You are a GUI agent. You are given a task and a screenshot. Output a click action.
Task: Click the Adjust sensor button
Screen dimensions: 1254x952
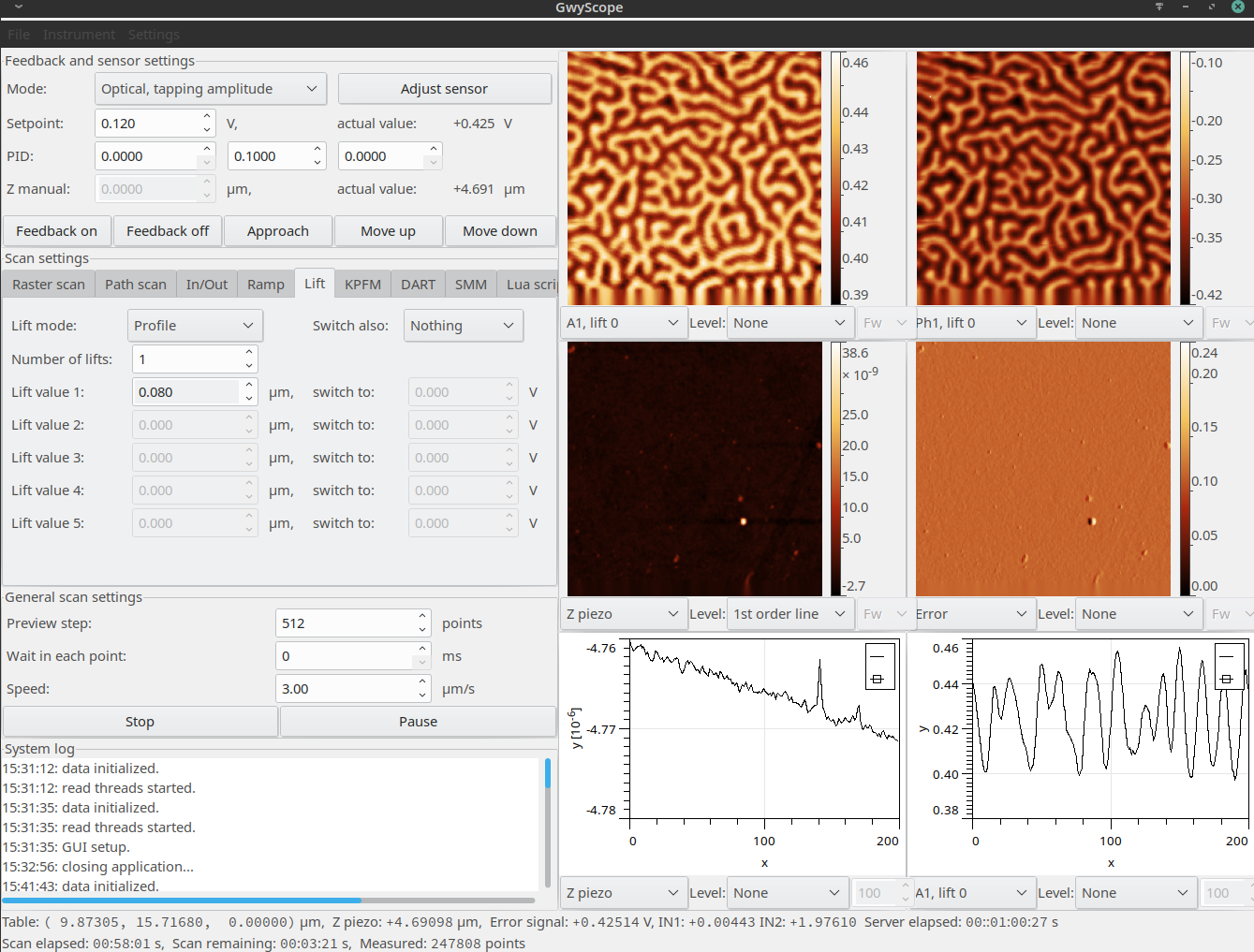[444, 89]
